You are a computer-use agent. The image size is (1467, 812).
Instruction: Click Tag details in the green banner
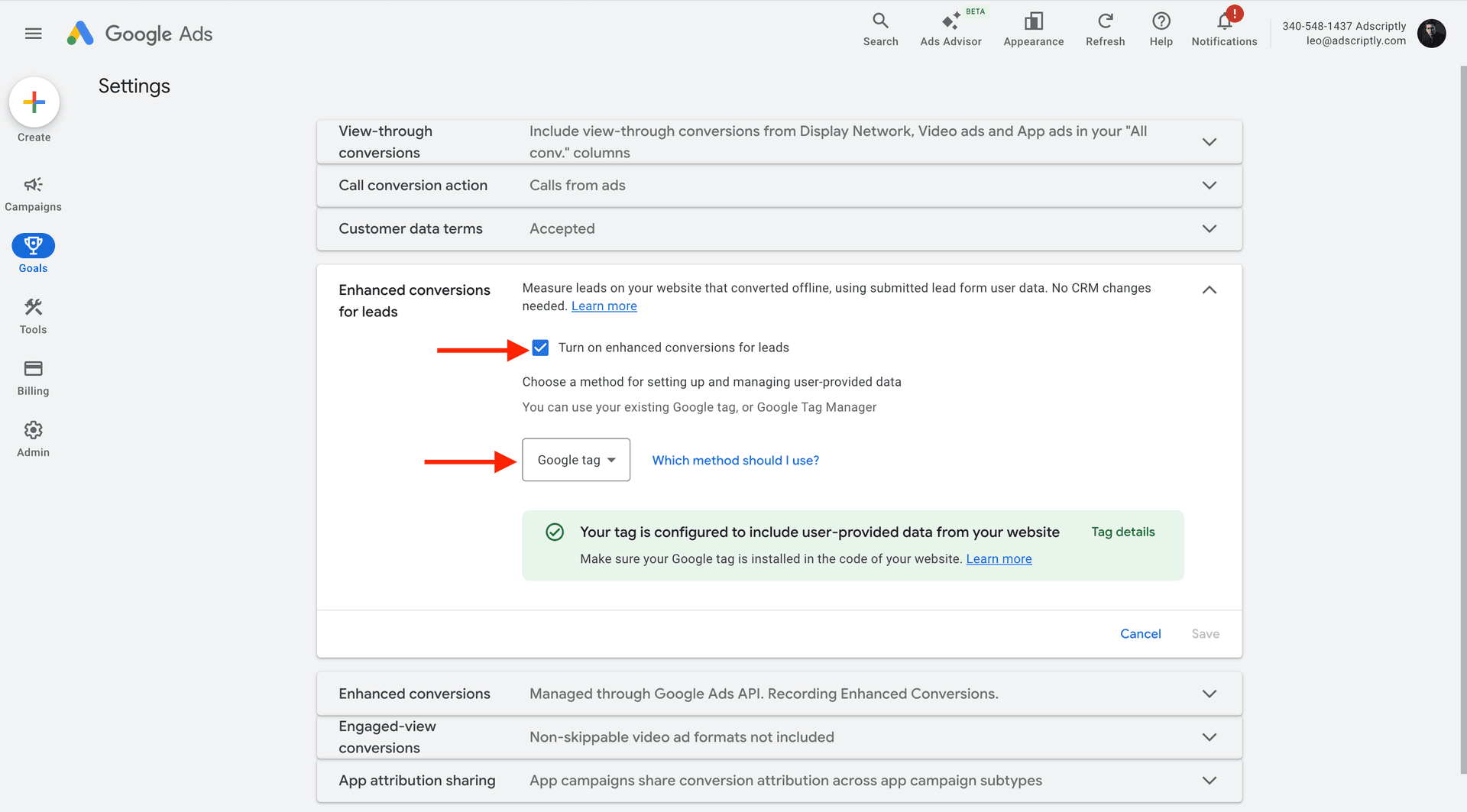pyautogui.click(x=1122, y=532)
